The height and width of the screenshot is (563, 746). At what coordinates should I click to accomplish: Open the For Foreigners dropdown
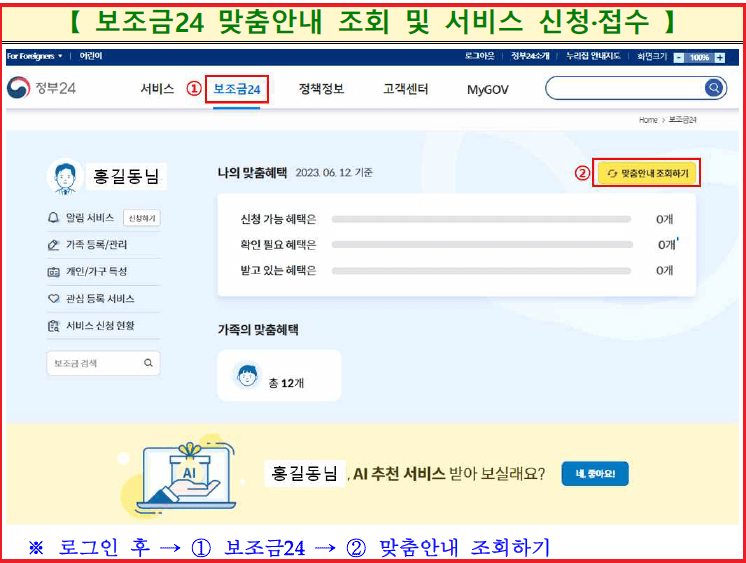coord(34,56)
